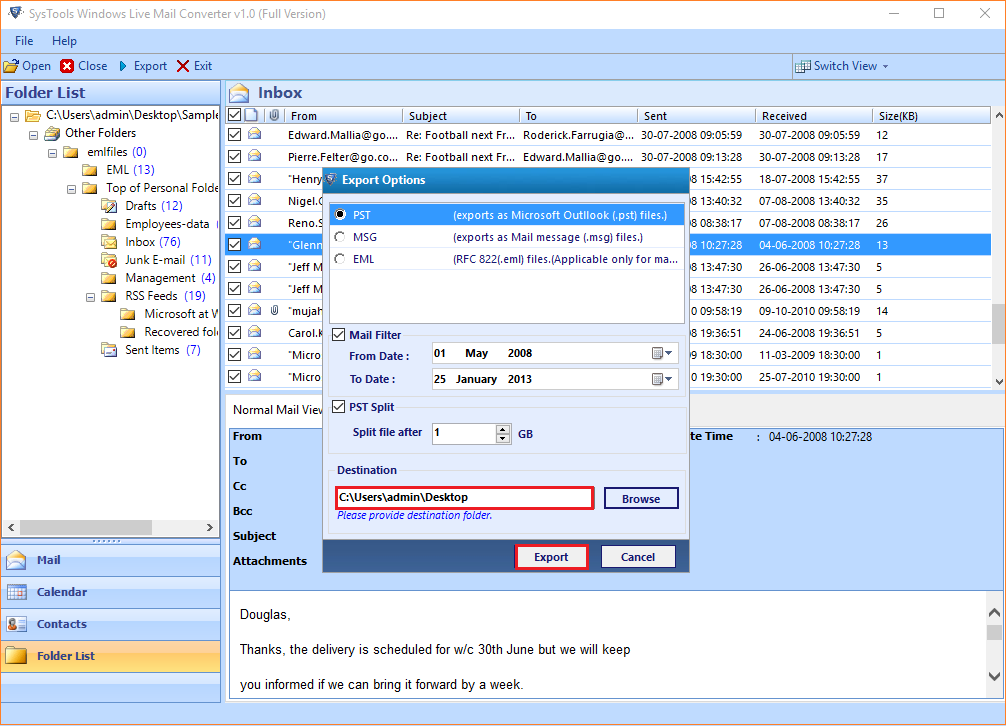Collapse the Top of Personal Folders node
The height and width of the screenshot is (726, 1006).
point(71,189)
